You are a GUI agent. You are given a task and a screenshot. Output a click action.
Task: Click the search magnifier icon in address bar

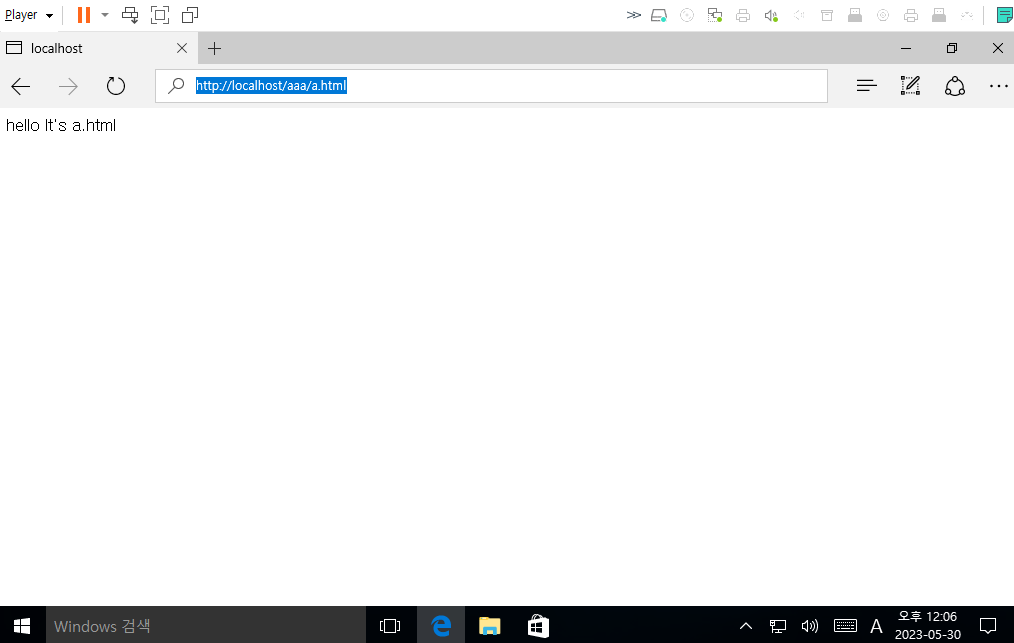(x=176, y=85)
